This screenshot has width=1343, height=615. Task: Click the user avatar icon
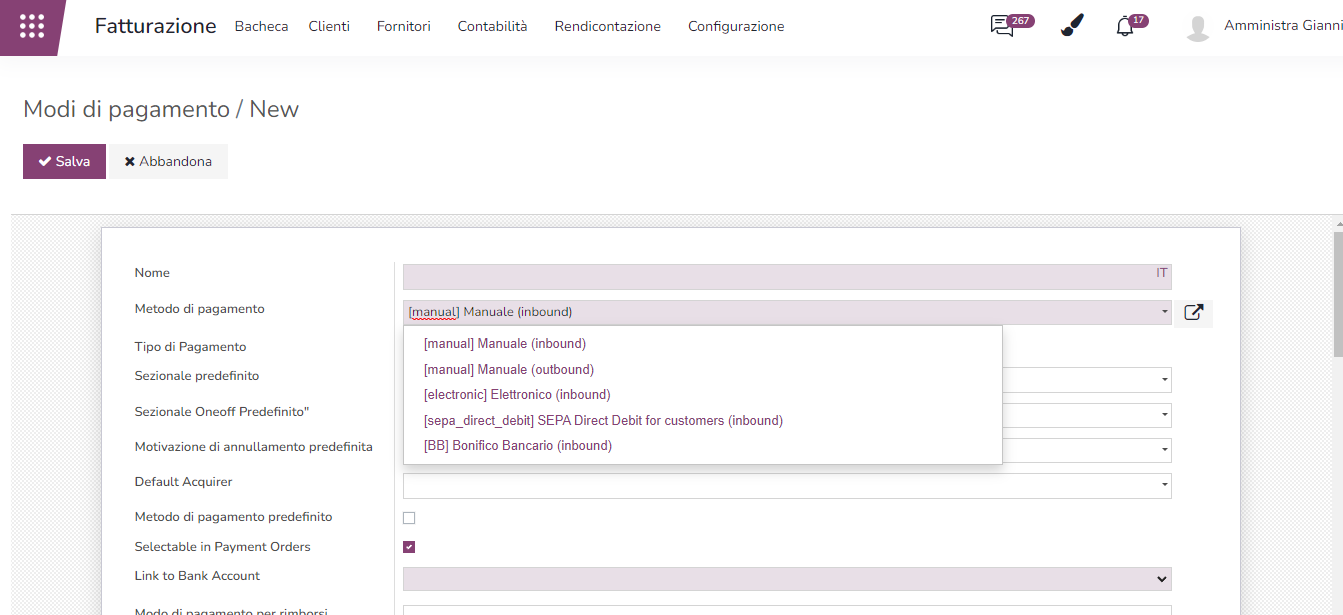(1197, 27)
